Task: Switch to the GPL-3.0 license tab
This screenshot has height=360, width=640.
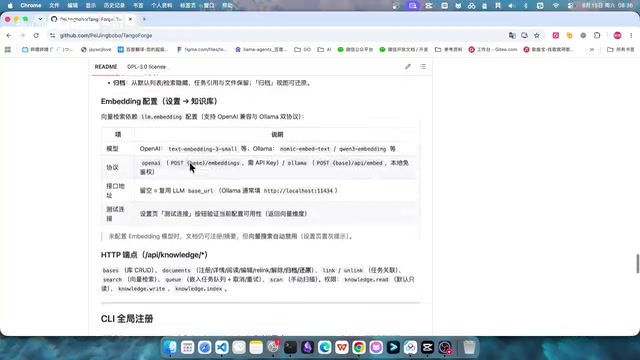Action: pyautogui.click(x=146, y=67)
